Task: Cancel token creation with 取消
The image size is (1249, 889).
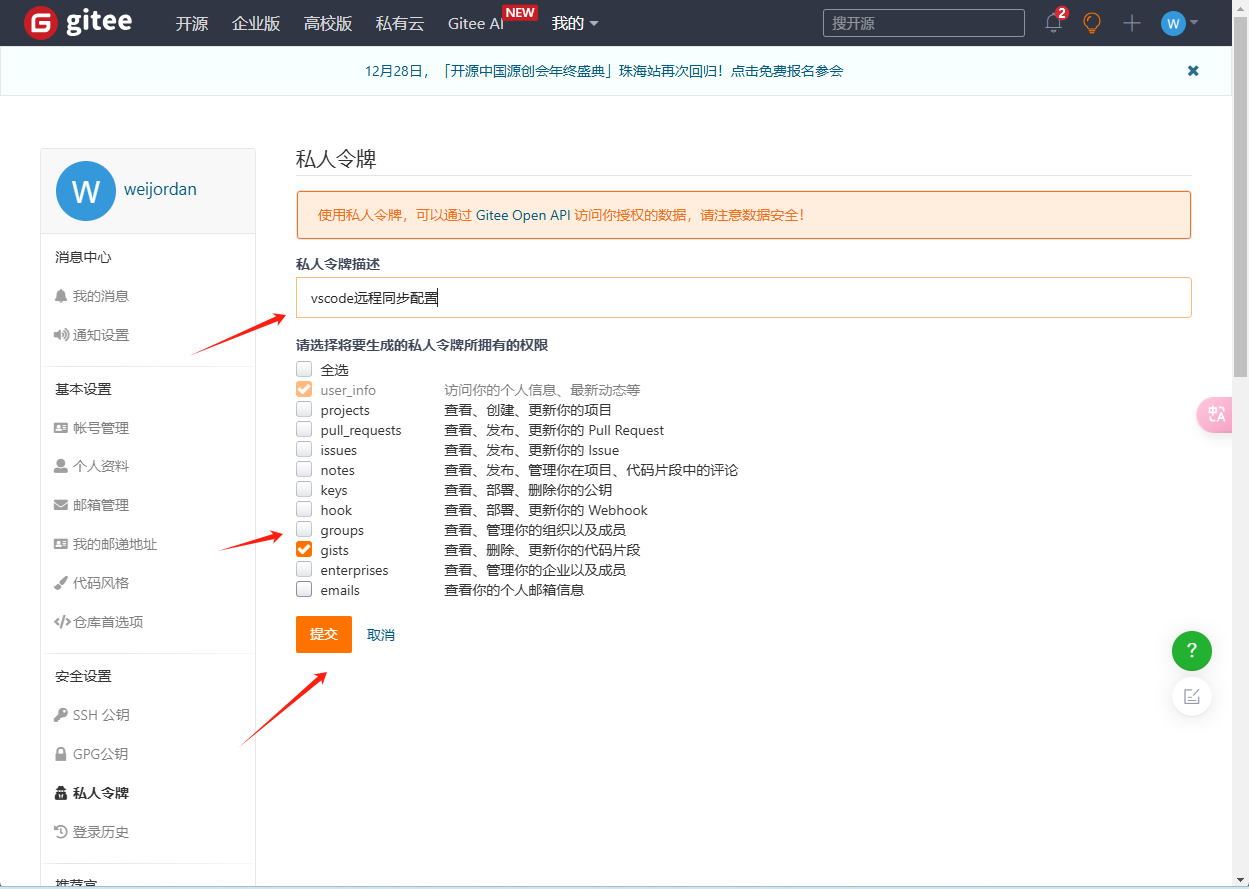Action: tap(381, 635)
